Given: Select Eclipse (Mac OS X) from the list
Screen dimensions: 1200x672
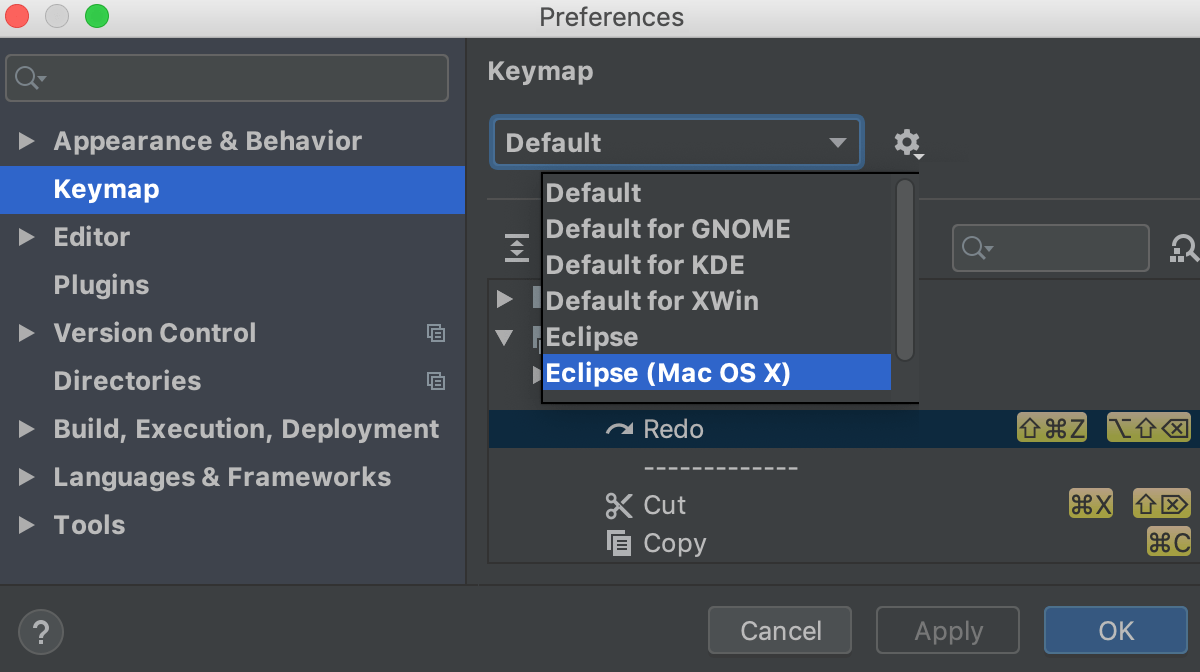Looking at the screenshot, I should [x=716, y=373].
